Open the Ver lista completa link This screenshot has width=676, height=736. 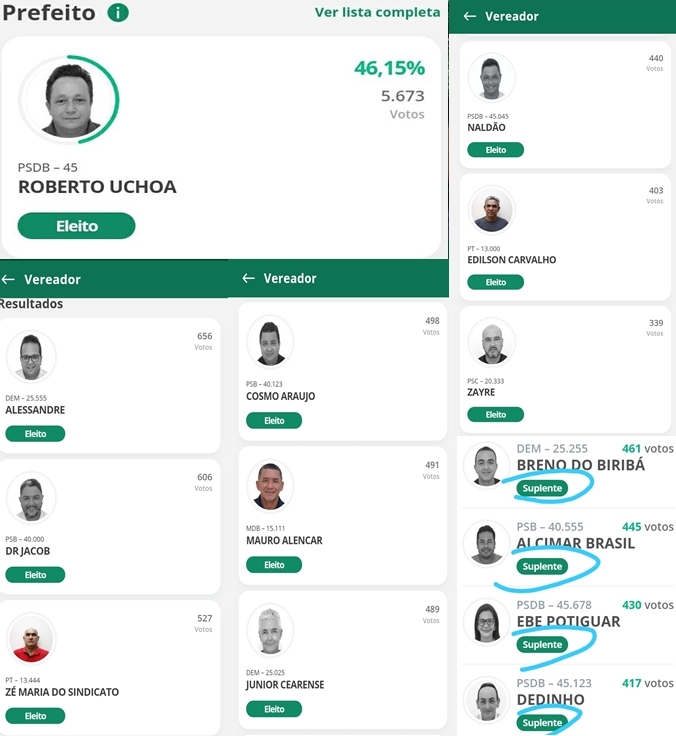[x=377, y=13]
